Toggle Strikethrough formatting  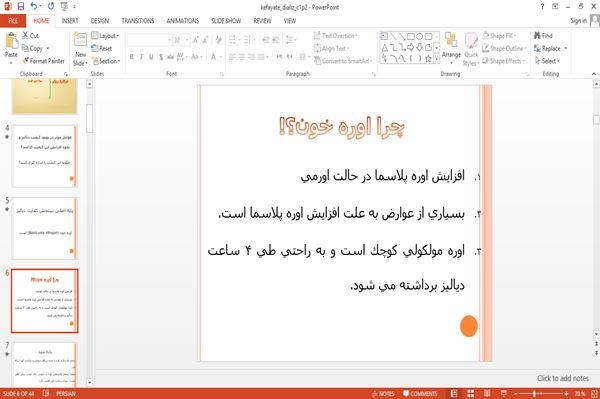tap(170, 57)
